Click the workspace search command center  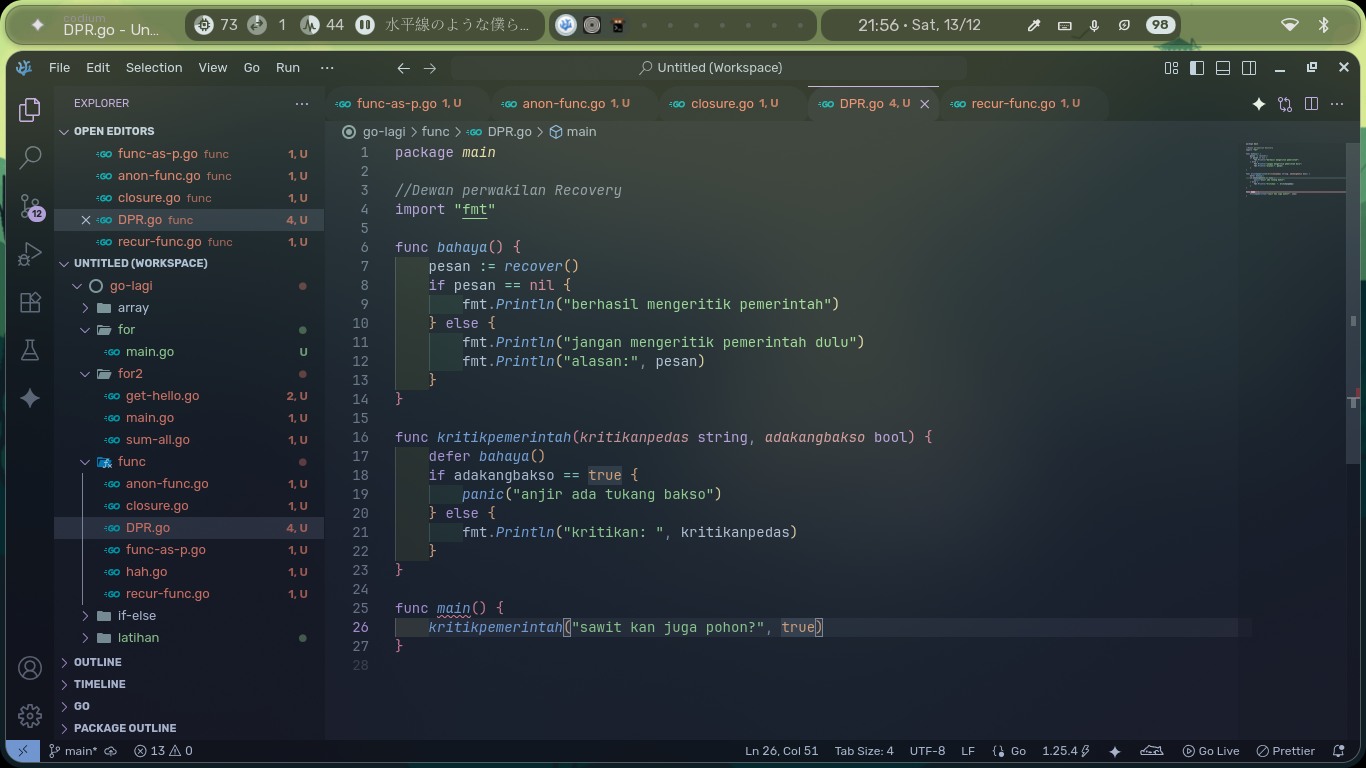tap(708, 68)
